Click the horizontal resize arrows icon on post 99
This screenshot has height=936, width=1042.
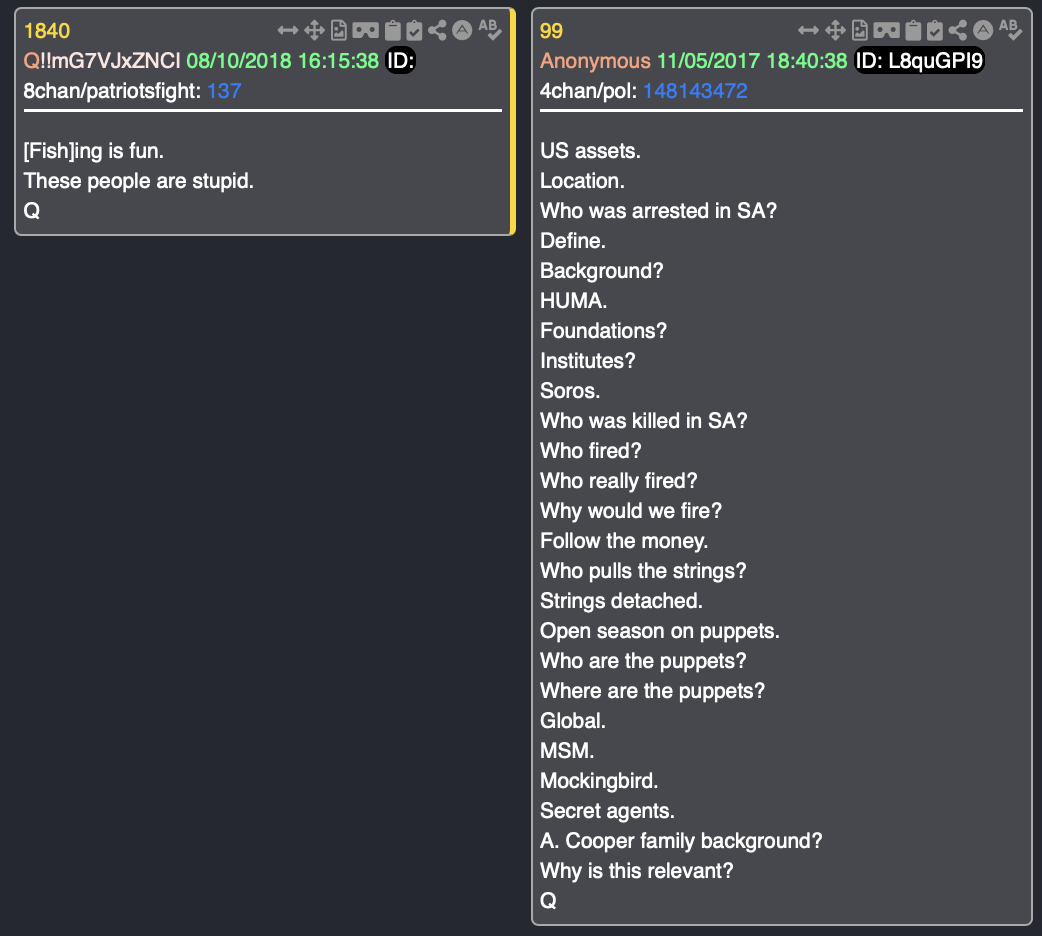(x=808, y=31)
